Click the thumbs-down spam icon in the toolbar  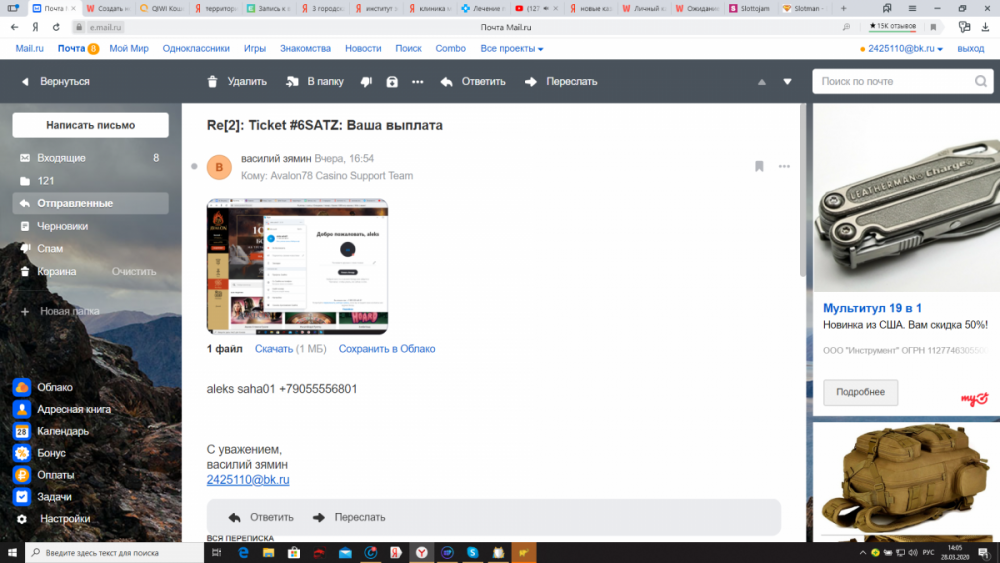(x=366, y=82)
